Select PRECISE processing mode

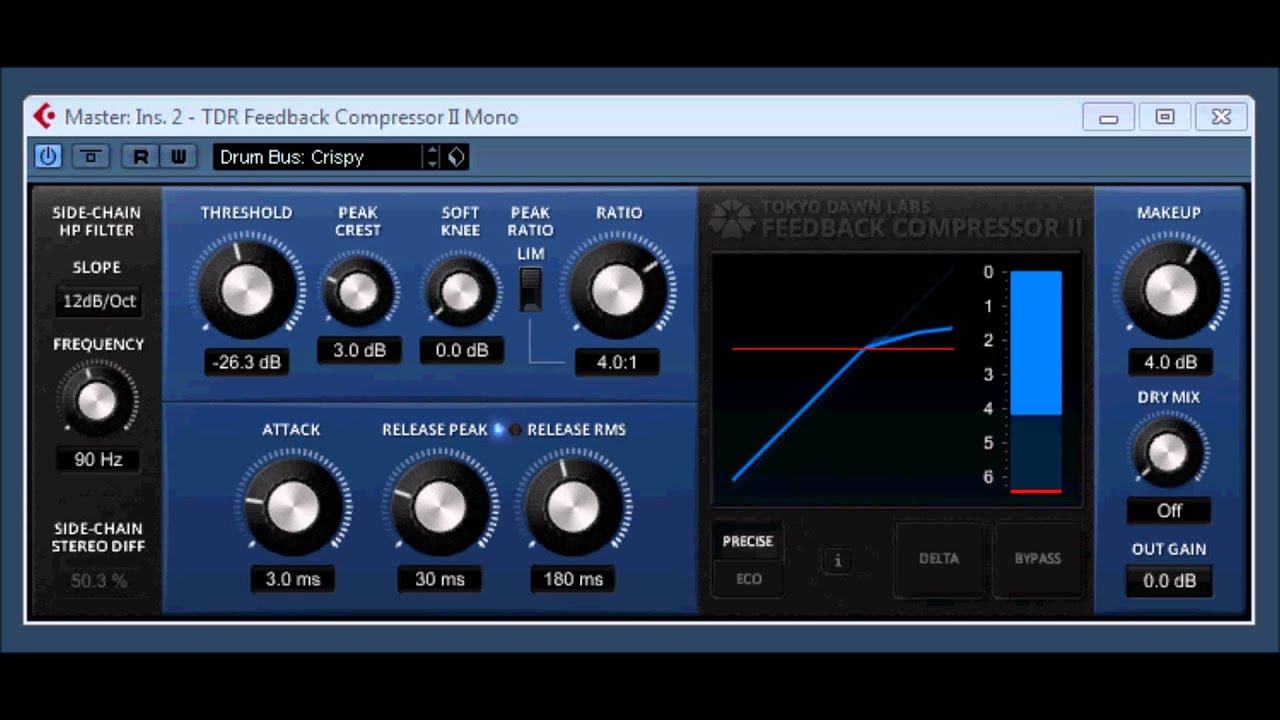coord(748,541)
